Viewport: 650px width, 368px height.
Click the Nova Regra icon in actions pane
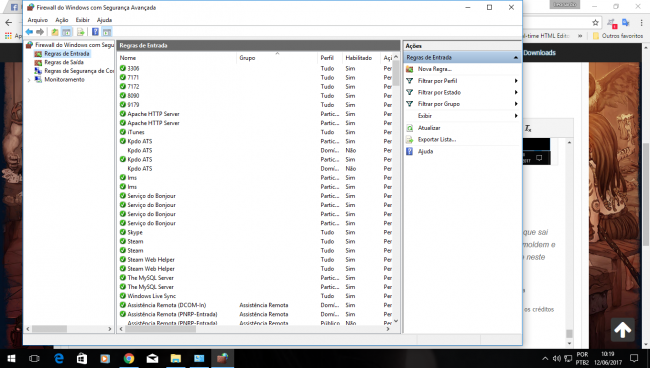tap(410, 69)
